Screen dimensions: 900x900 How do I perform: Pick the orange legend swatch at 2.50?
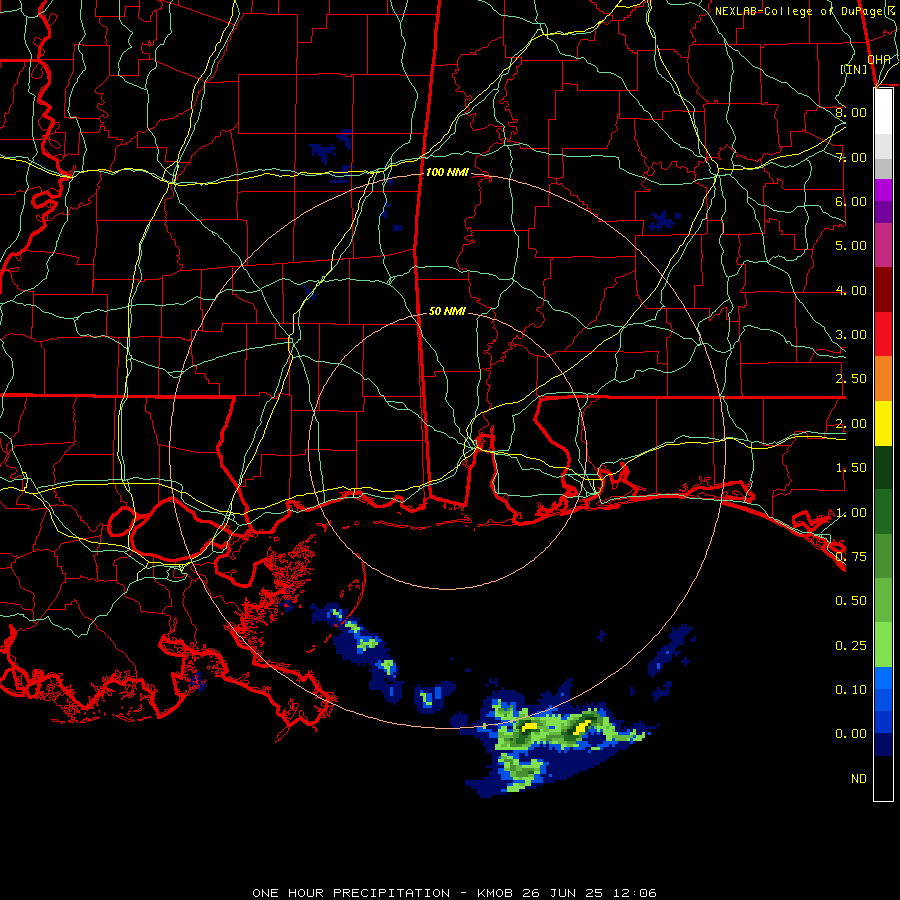(883, 379)
